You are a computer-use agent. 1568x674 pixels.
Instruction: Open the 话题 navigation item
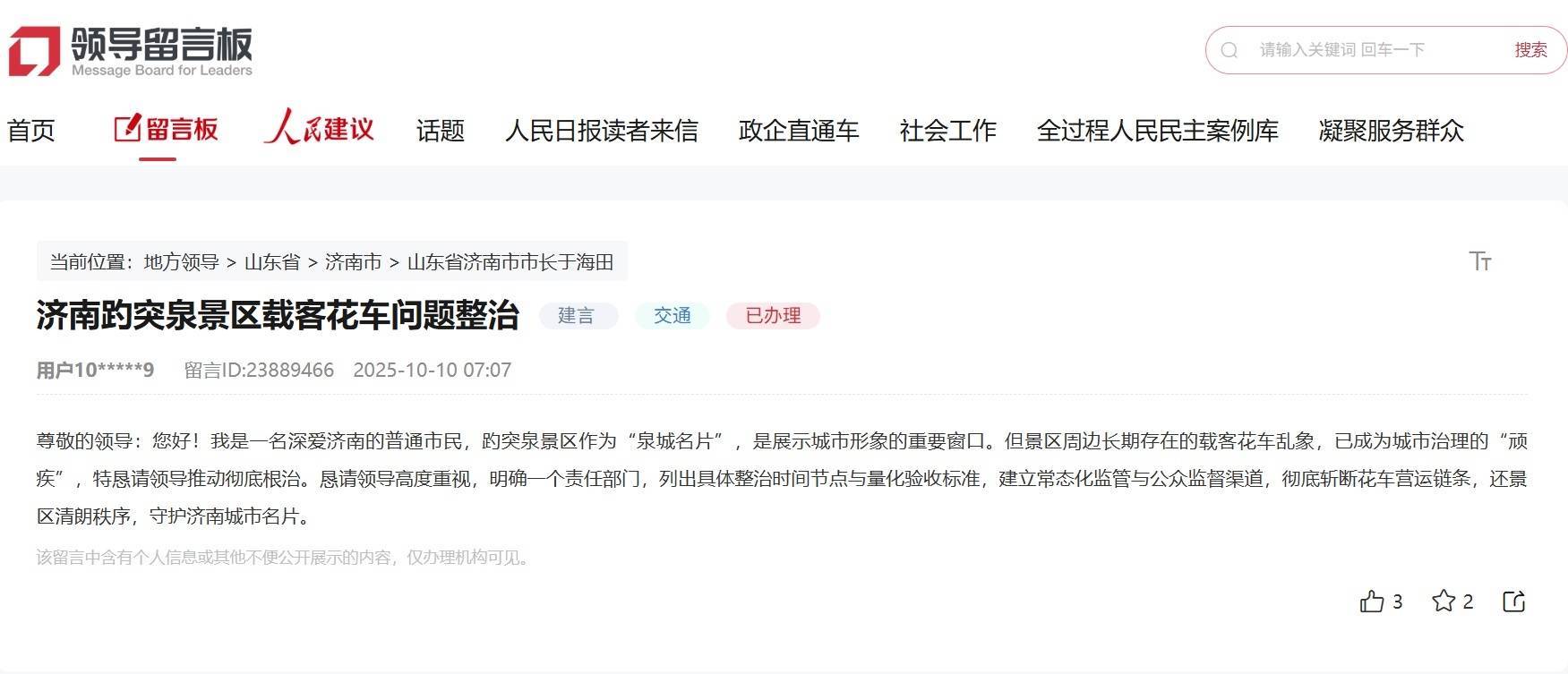pyautogui.click(x=441, y=131)
